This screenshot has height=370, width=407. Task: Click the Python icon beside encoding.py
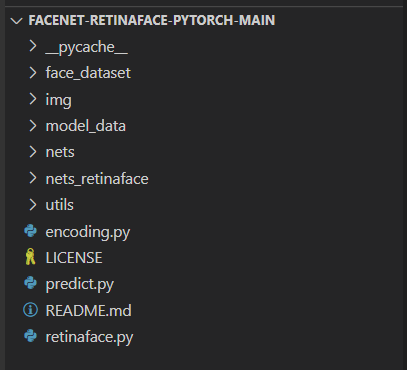point(30,231)
